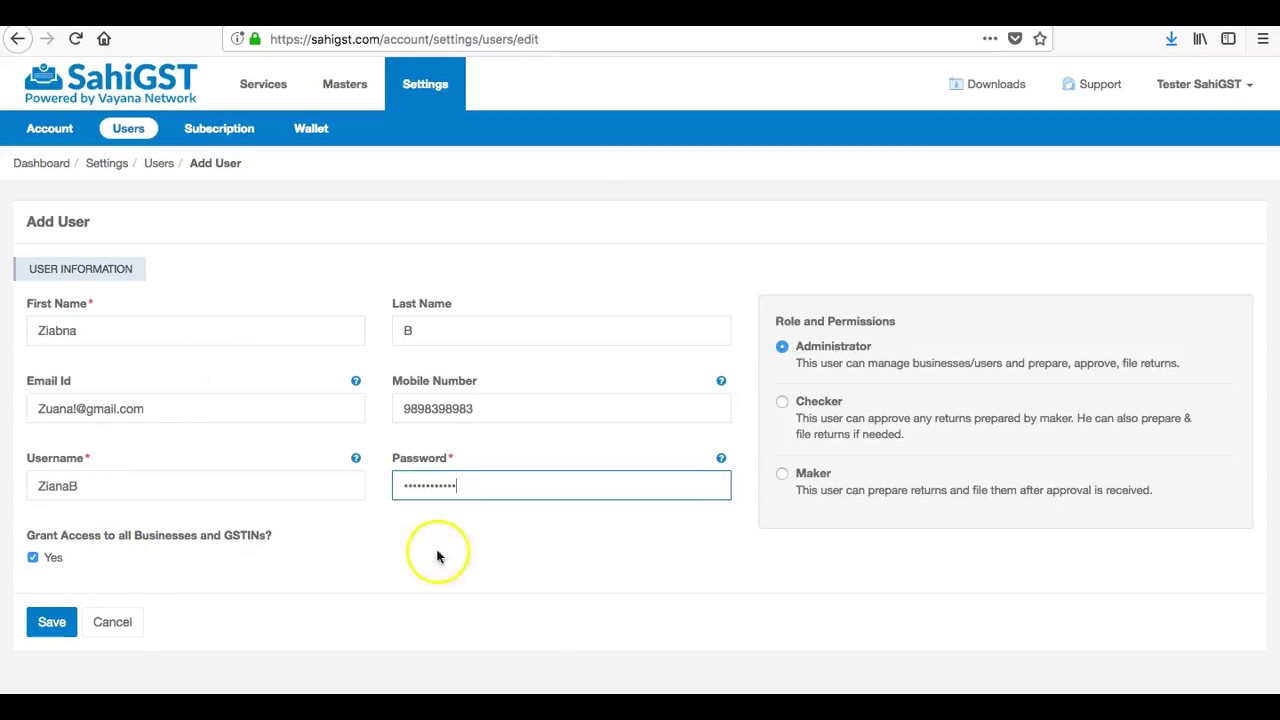Screen dimensions: 1280x720
Task: Open the Support link
Action: (x=1091, y=84)
